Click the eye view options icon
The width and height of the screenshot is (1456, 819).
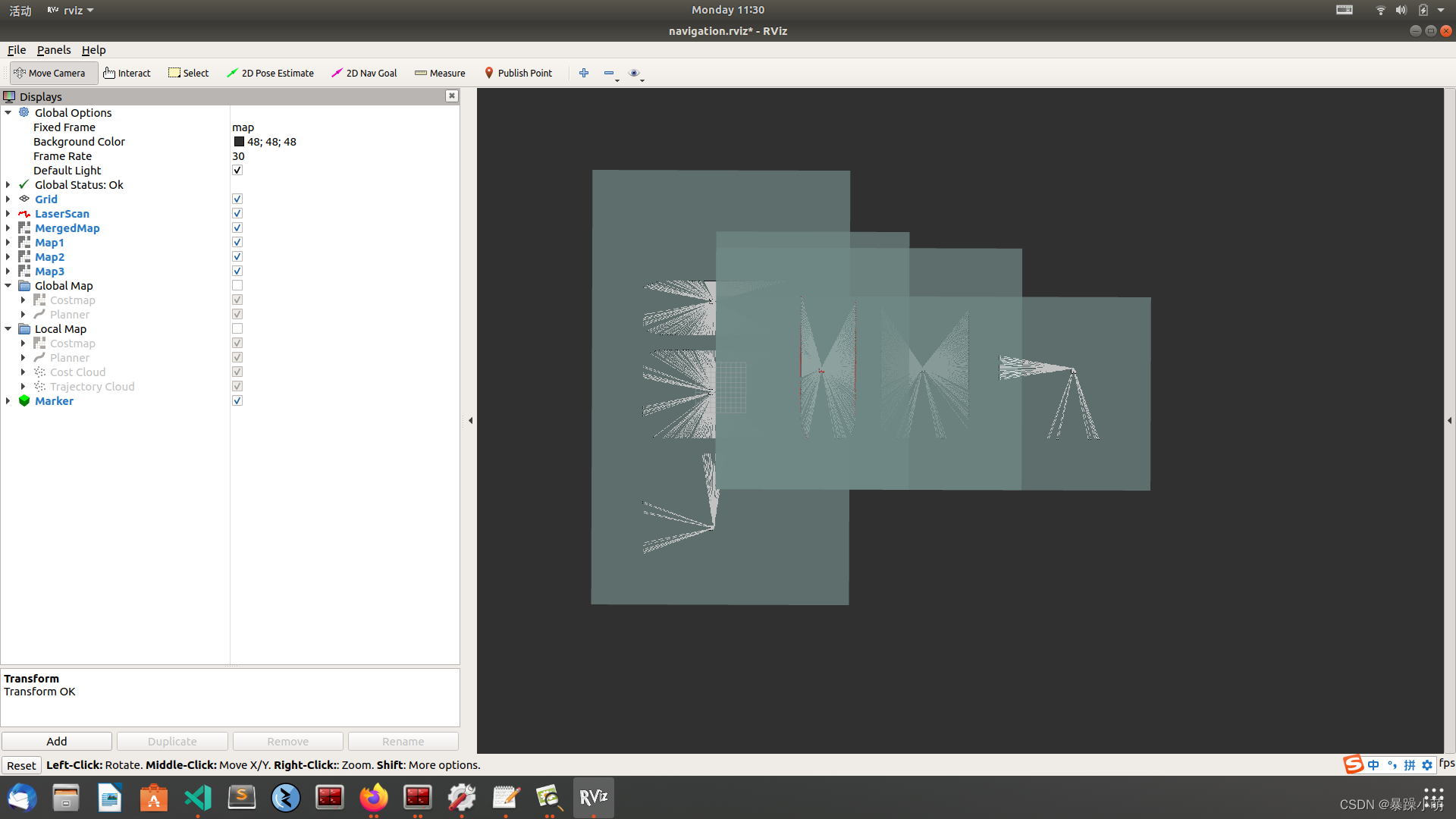[634, 73]
